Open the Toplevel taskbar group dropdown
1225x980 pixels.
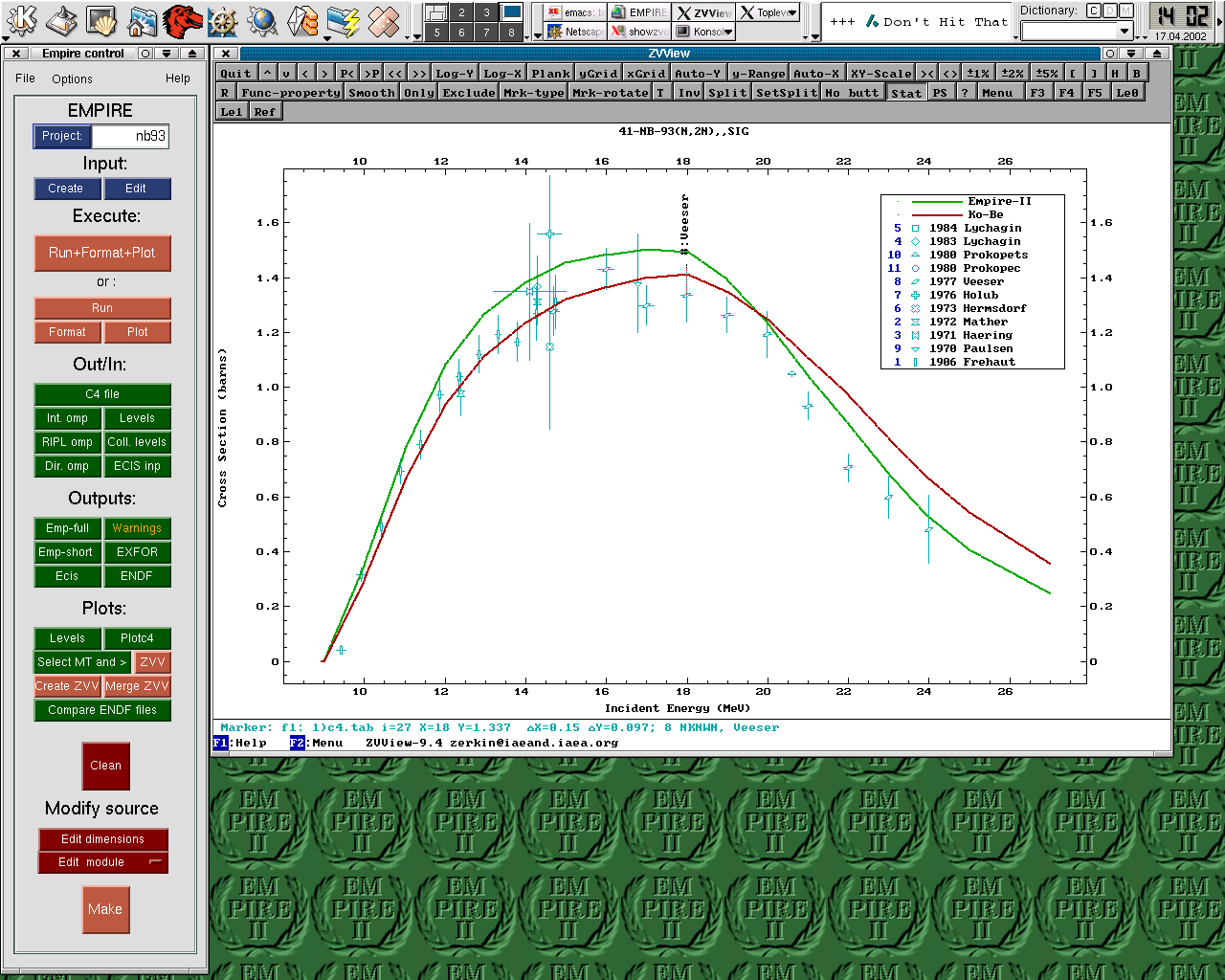coord(792,12)
